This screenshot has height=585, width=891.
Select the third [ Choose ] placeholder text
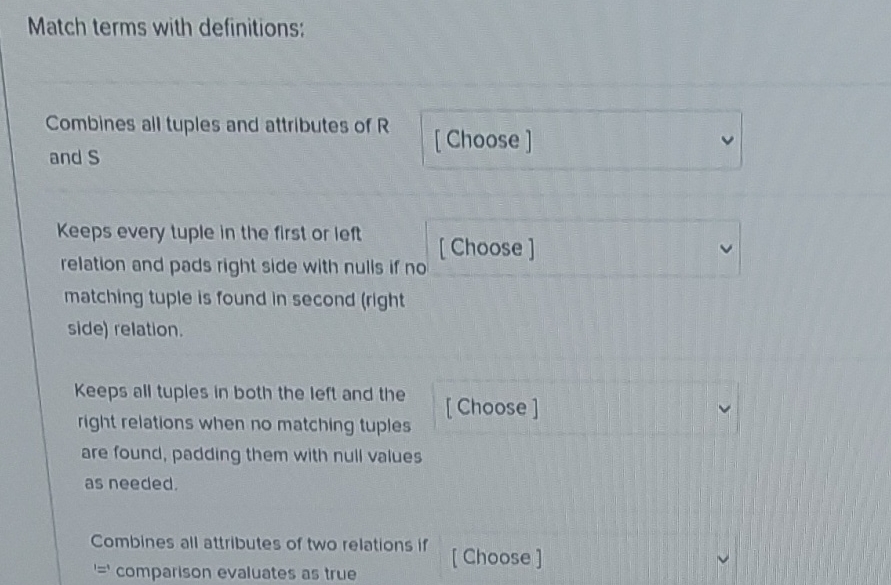(492, 407)
